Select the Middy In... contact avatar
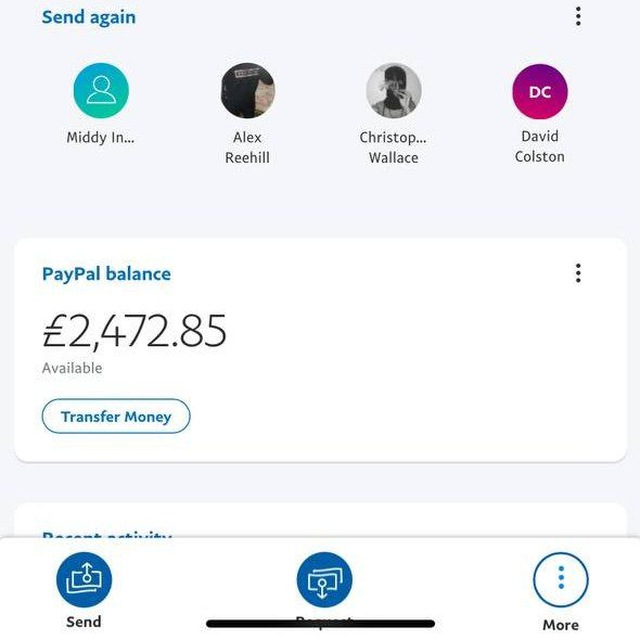 [101, 91]
